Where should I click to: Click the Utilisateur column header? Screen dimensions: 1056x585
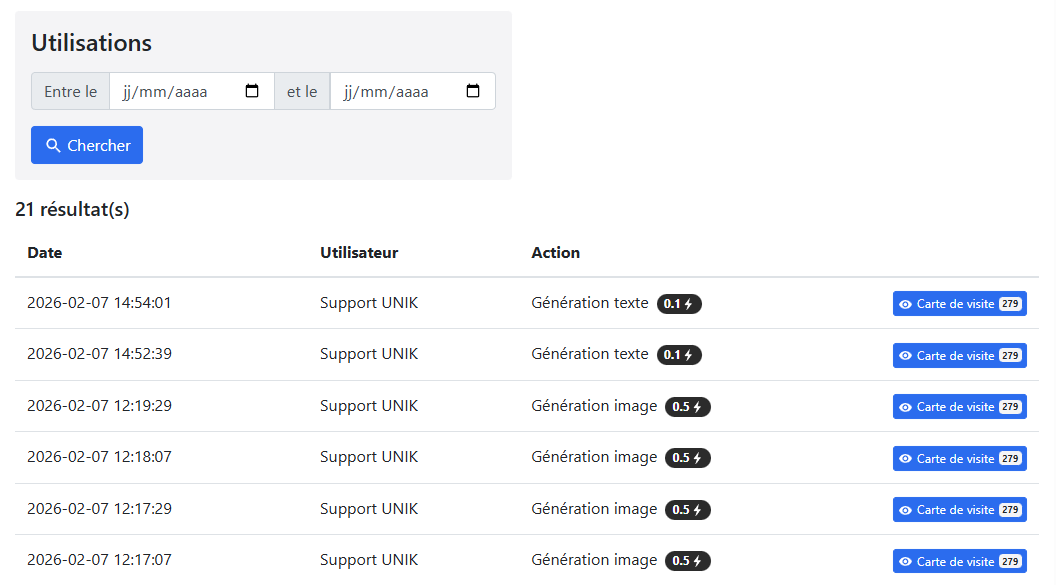(x=359, y=253)
